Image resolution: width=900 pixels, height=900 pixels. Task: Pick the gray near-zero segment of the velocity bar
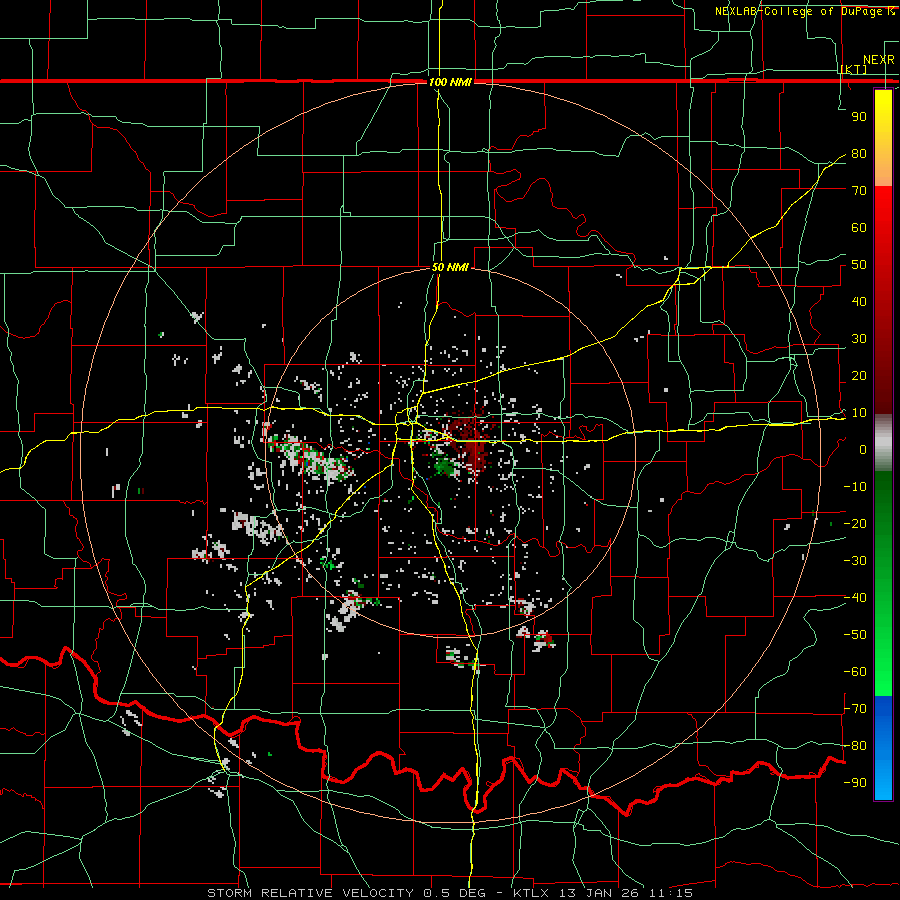point(883,443)
